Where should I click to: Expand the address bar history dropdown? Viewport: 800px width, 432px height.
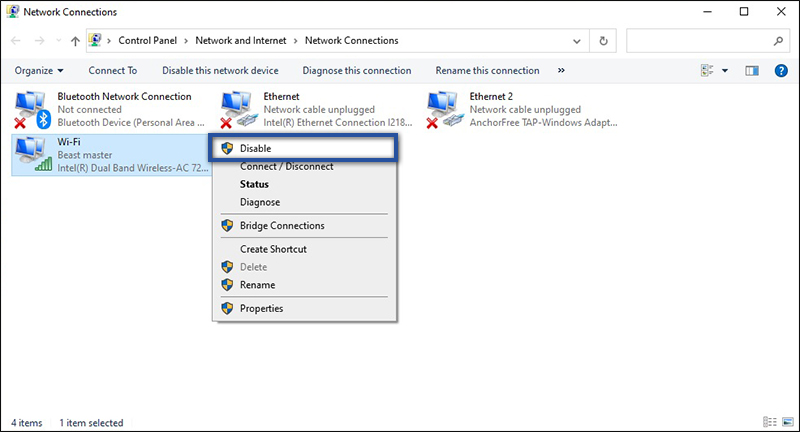(x=577, y=41)
